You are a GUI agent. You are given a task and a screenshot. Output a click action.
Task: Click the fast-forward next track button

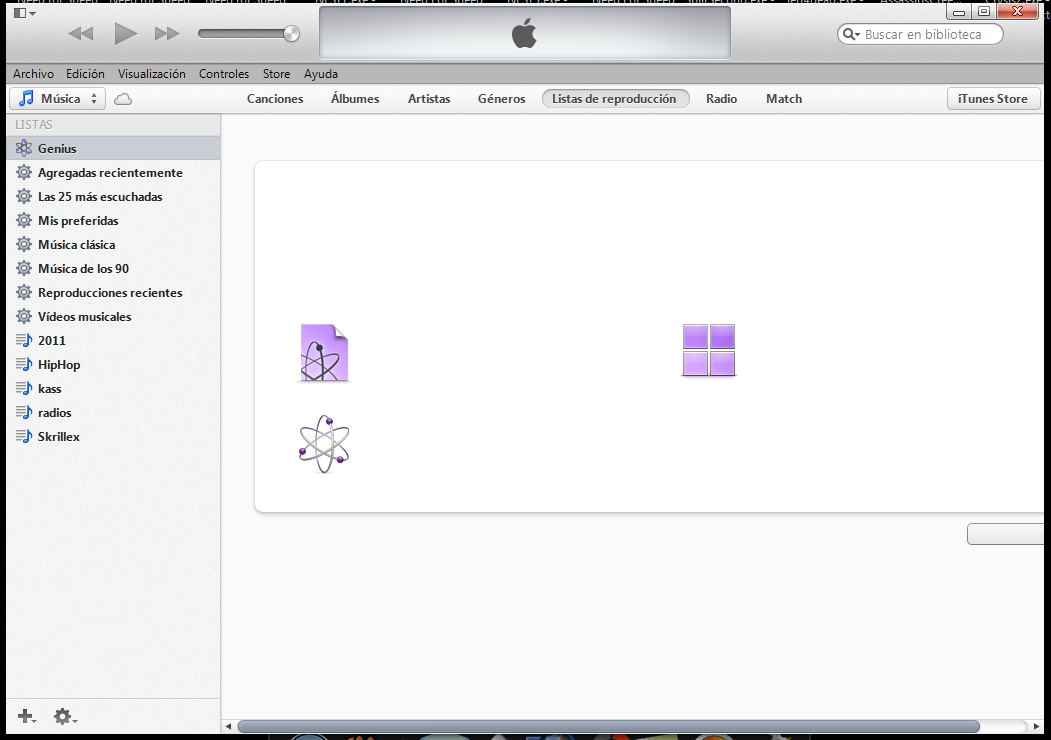pyautogui.click(x=167, y=34)
